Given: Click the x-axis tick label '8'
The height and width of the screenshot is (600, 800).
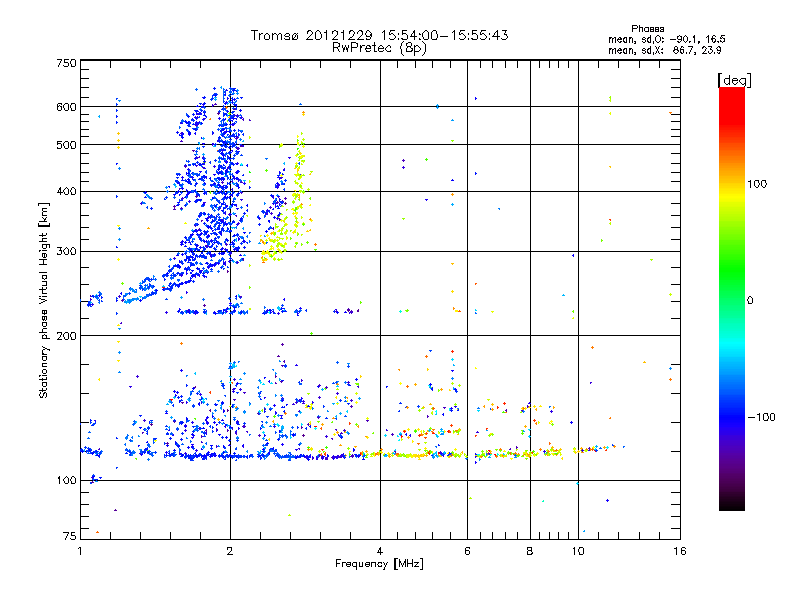Looking at the screenshot, I should pyautogui.click(x=530, y=551).
